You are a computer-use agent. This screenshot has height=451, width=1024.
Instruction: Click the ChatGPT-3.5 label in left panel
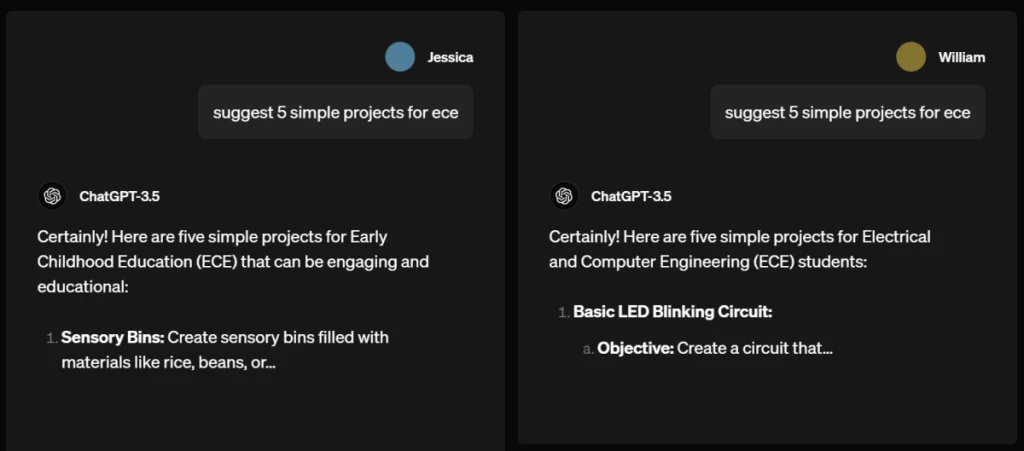(120, 196)
